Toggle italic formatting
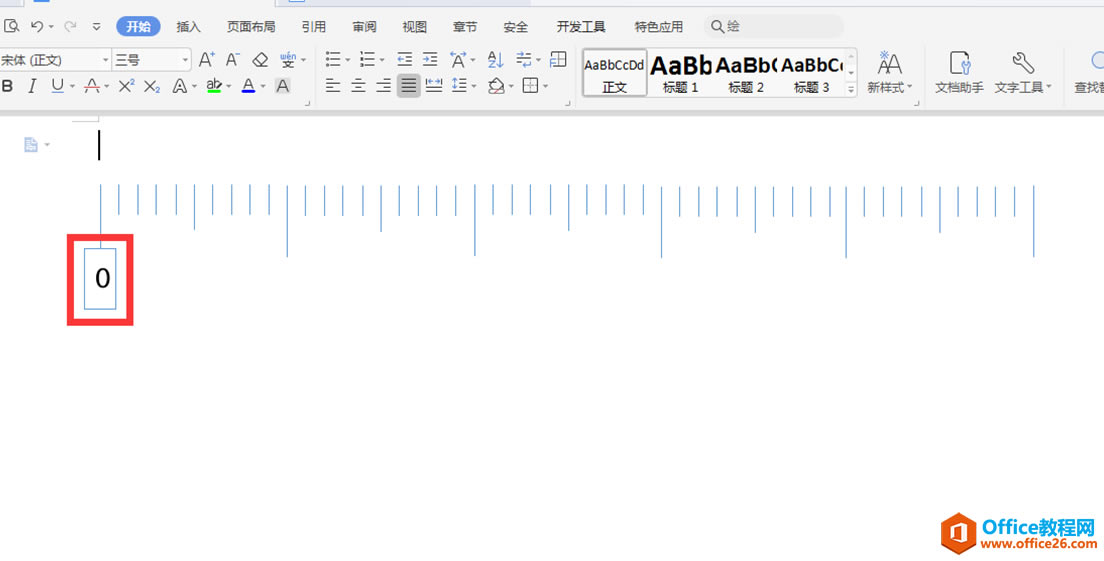1104x561 pixels. (x=32, y=86)
